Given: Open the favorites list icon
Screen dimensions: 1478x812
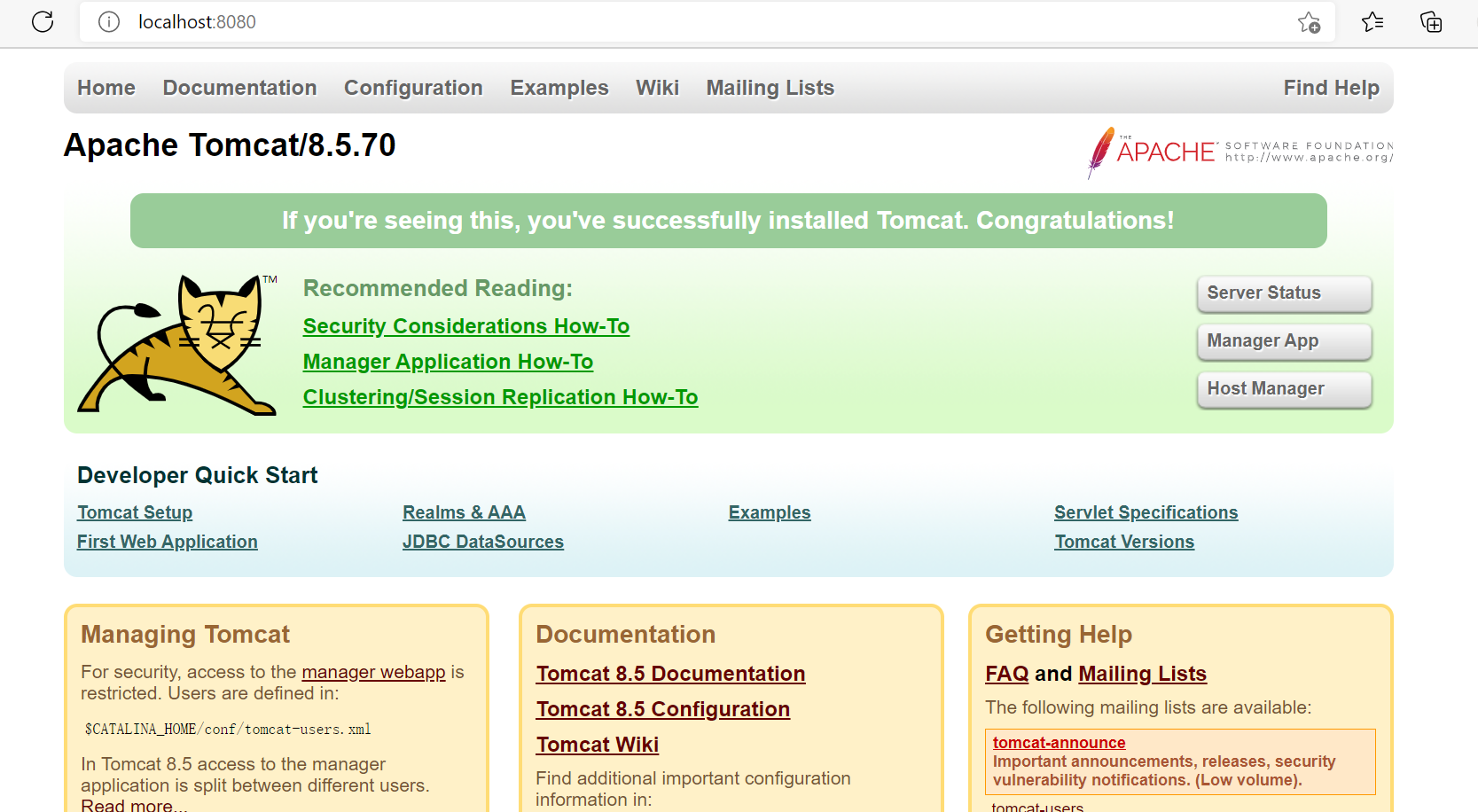Looking at the screenshot, I should click(x=1372, y=21).
